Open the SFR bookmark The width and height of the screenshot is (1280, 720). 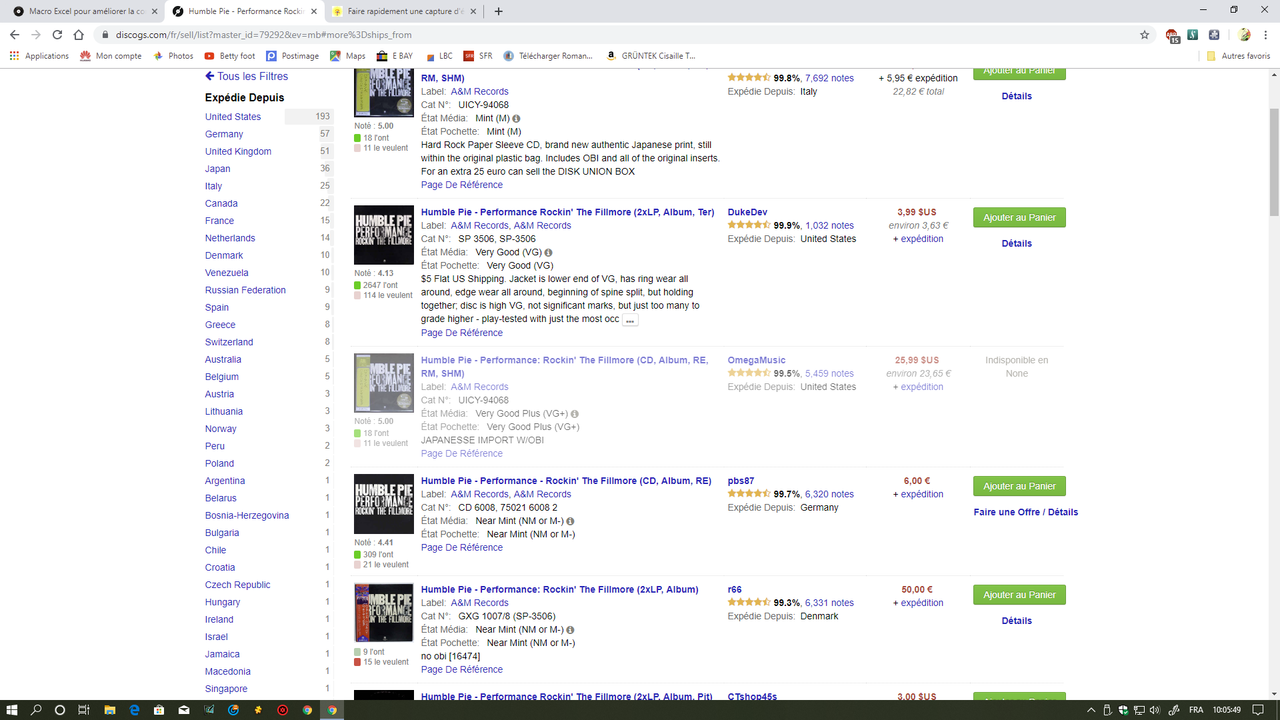(x=478, y=56)
